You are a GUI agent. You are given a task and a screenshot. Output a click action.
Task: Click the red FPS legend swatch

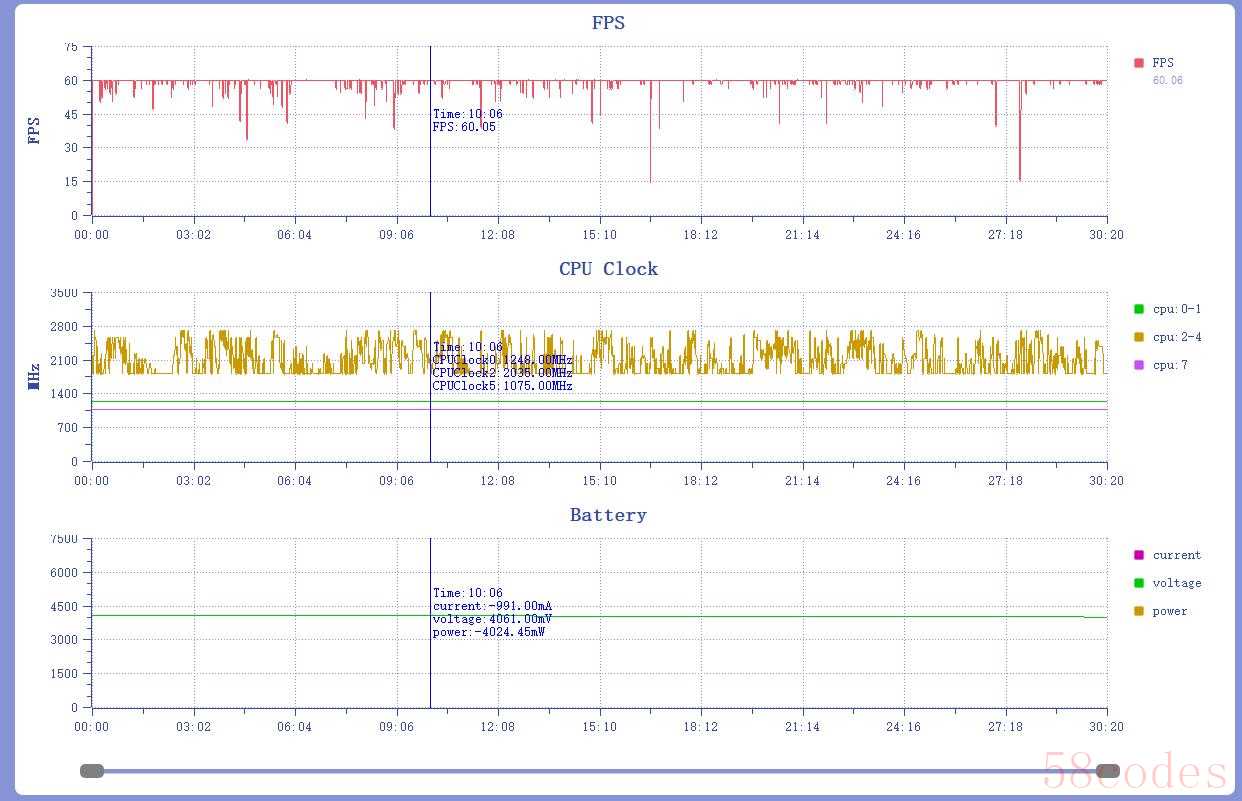1138,63
